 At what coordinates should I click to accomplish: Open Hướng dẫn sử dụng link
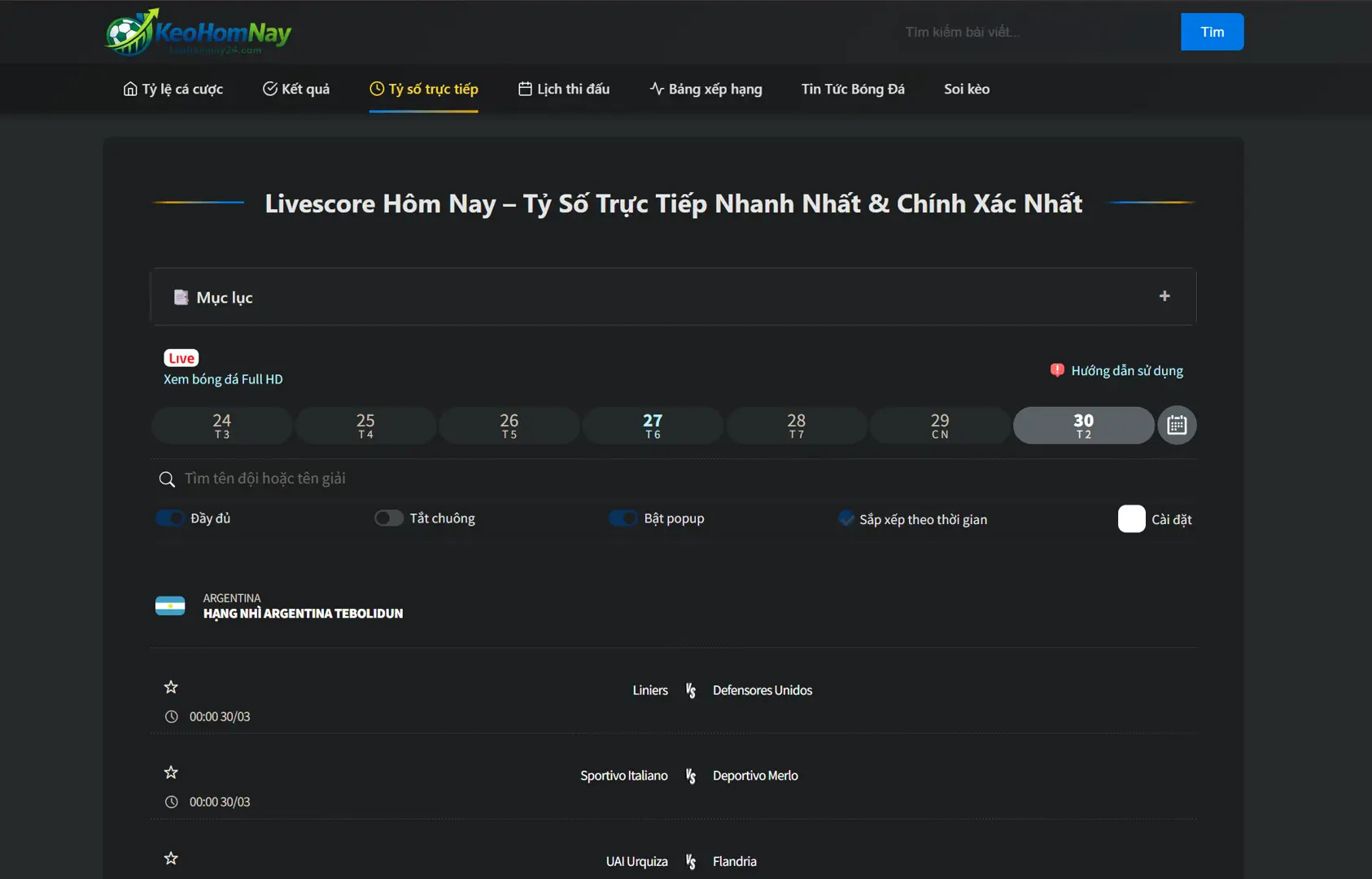pyautogui.click(x=1126, y=370)
